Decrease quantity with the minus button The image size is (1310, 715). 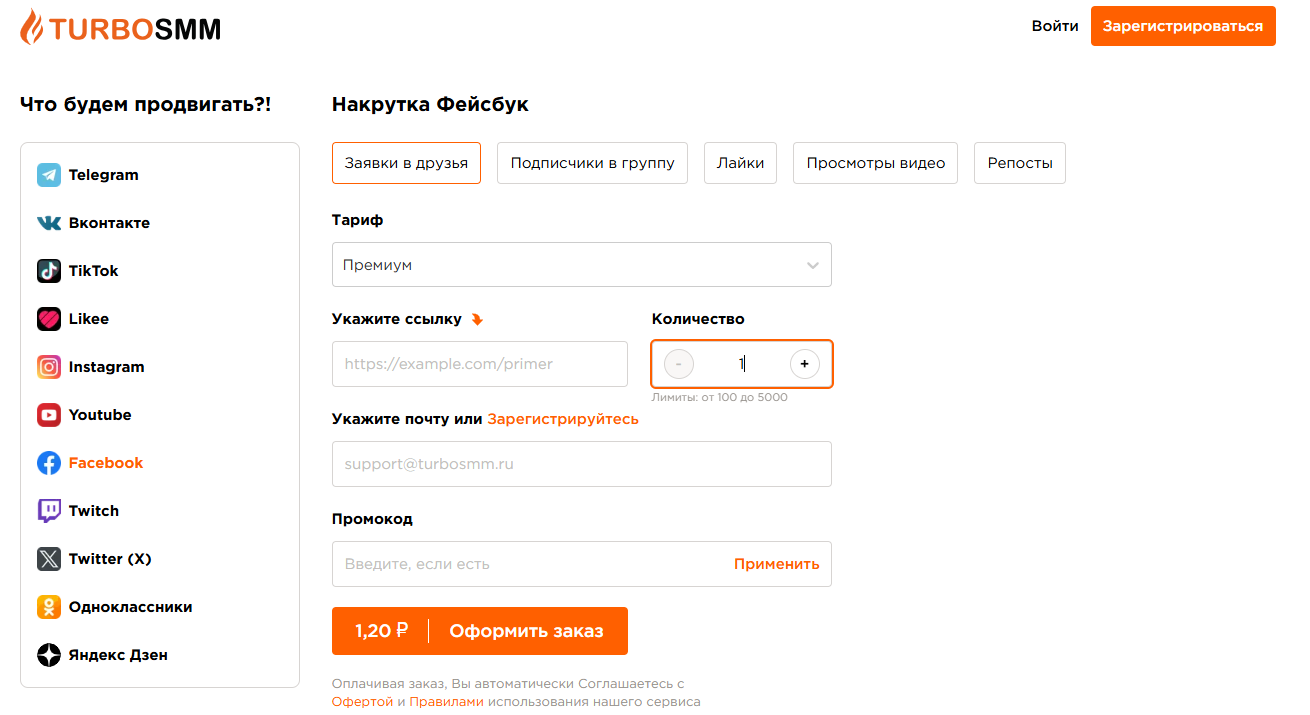(x=679, y=364)
